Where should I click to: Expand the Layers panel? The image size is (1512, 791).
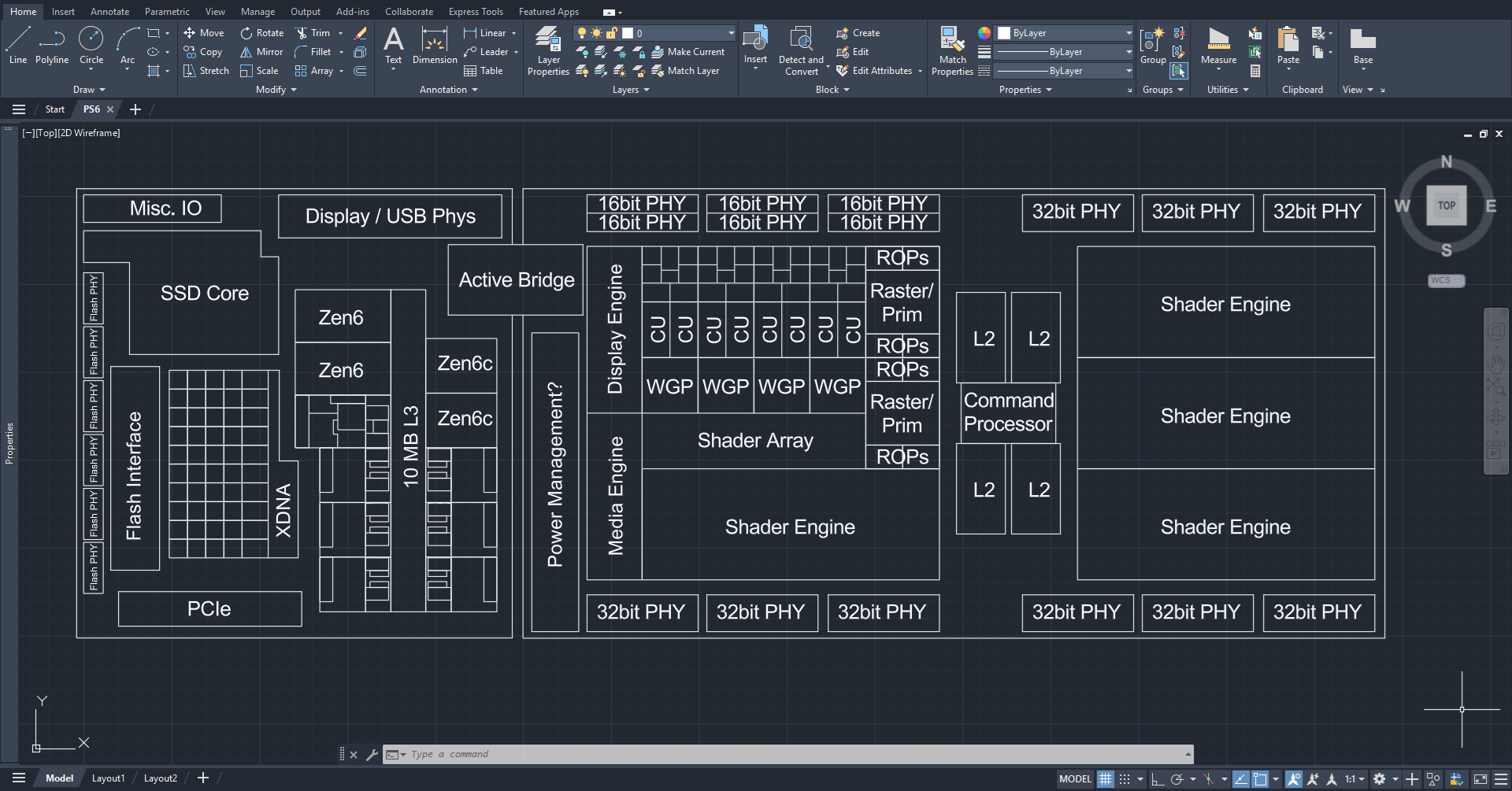coord(631,90)
